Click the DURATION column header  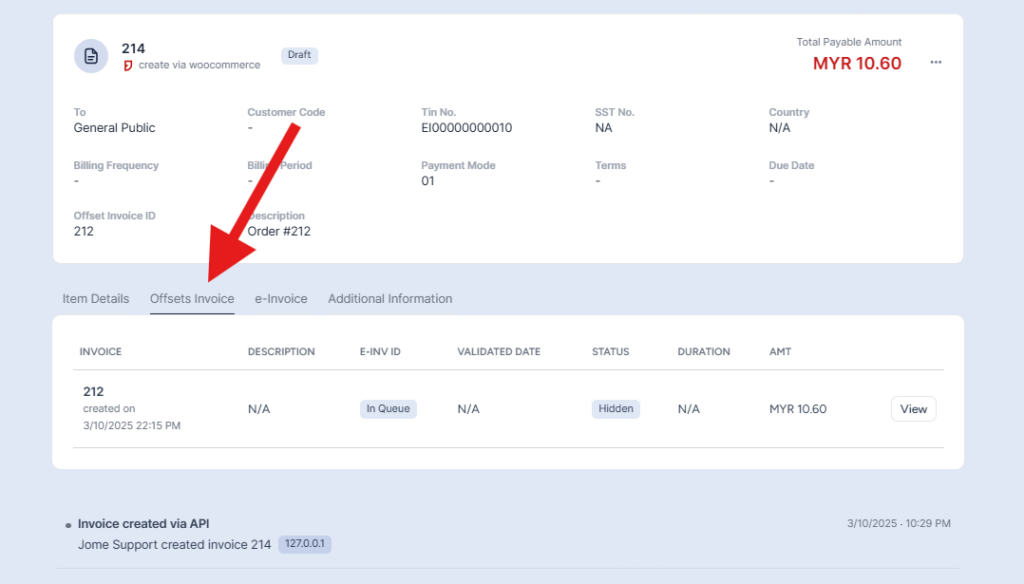703,351
